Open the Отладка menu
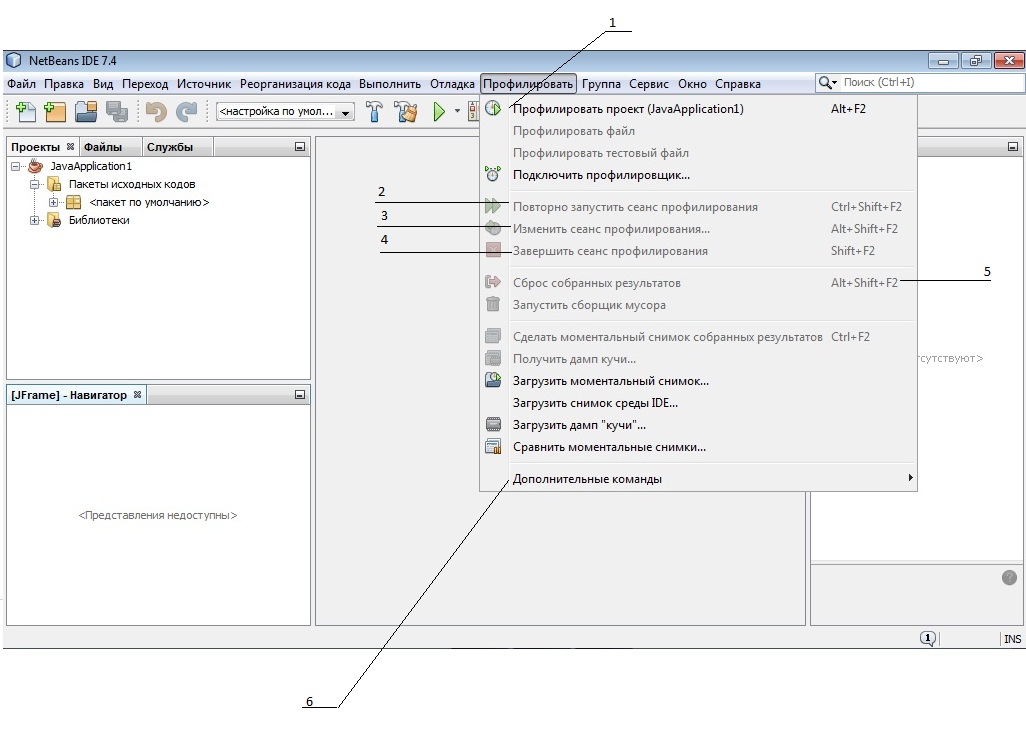Screen dimensions: 1026x753 (x=452, y=84)
